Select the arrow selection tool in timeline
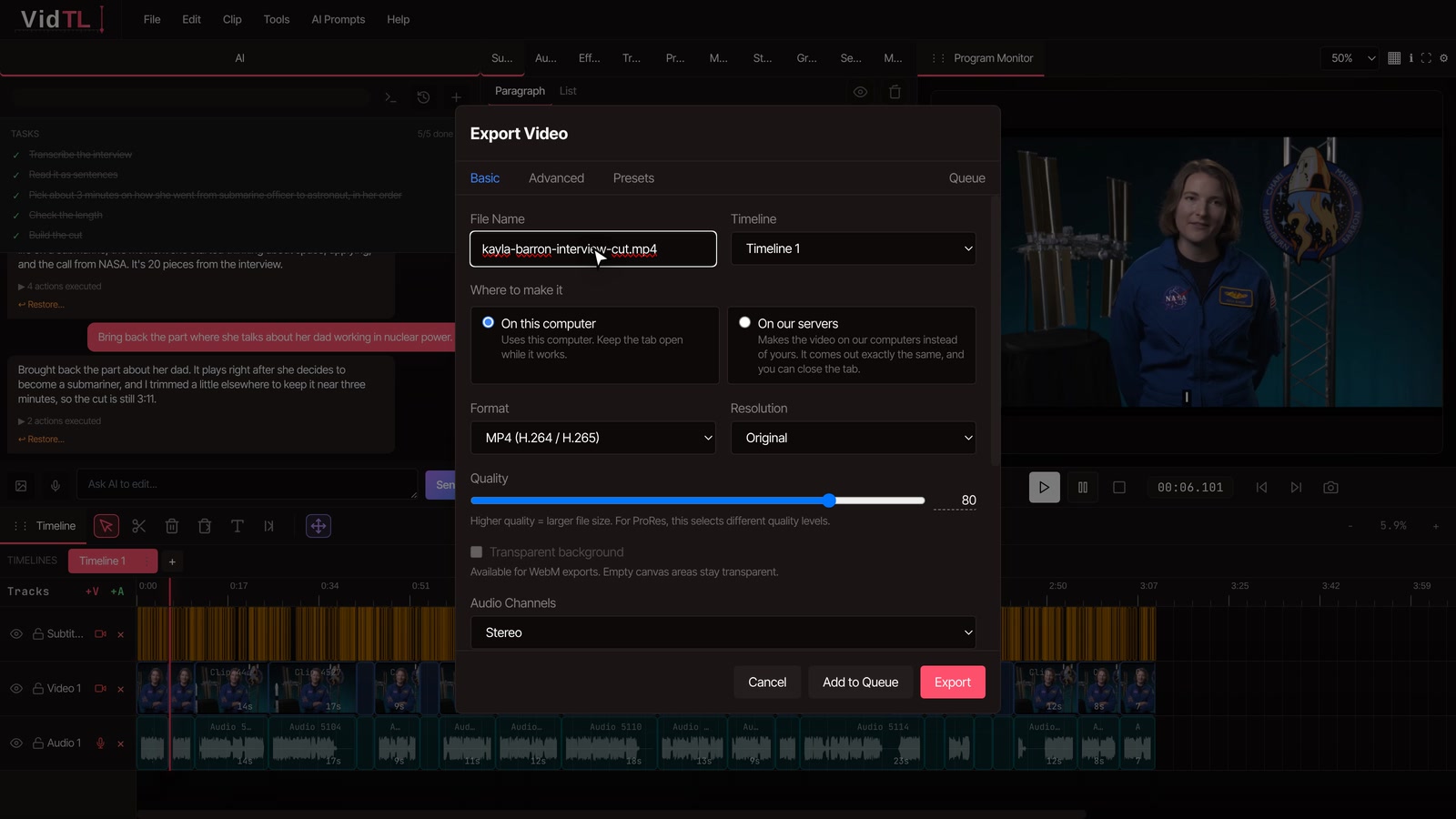 106,526
